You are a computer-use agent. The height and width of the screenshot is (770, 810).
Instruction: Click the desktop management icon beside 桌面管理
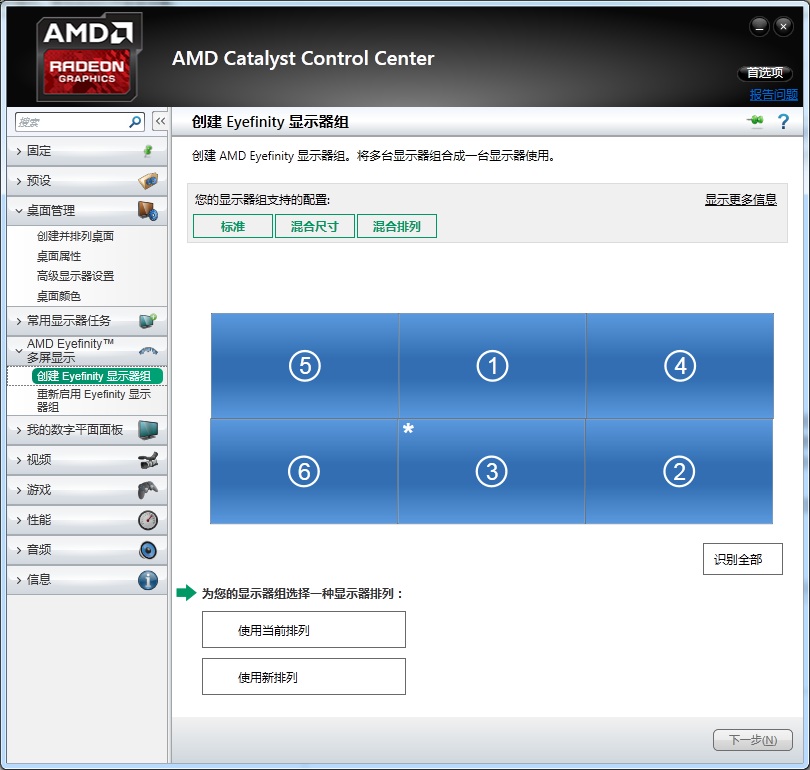coord(148,211)
